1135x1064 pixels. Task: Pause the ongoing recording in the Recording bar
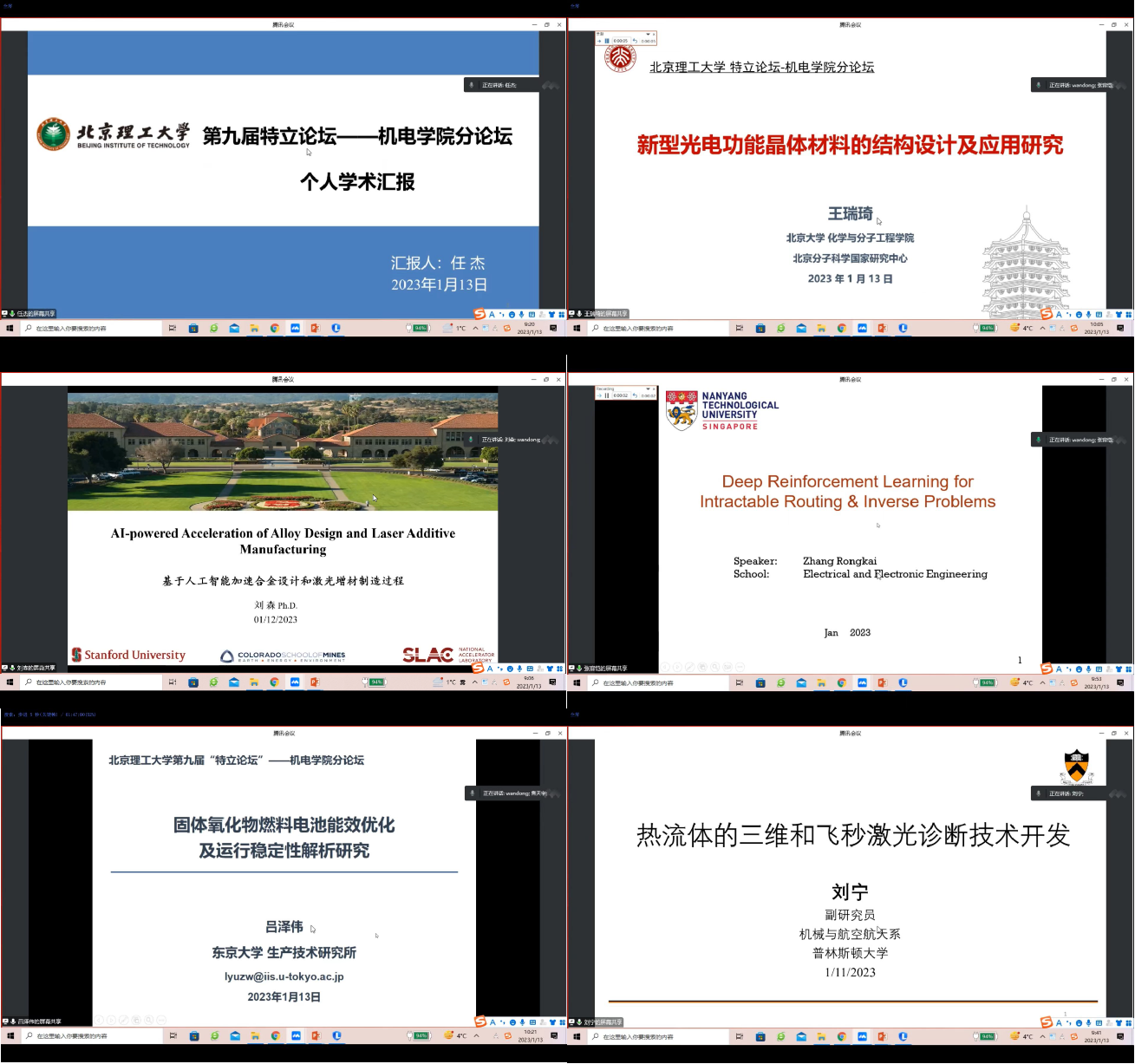coord(607,395)
